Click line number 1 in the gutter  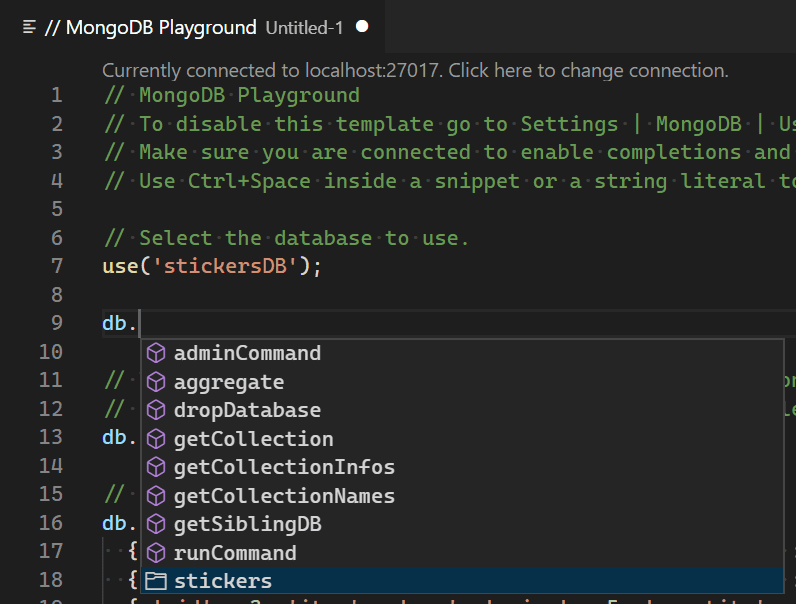55,95
